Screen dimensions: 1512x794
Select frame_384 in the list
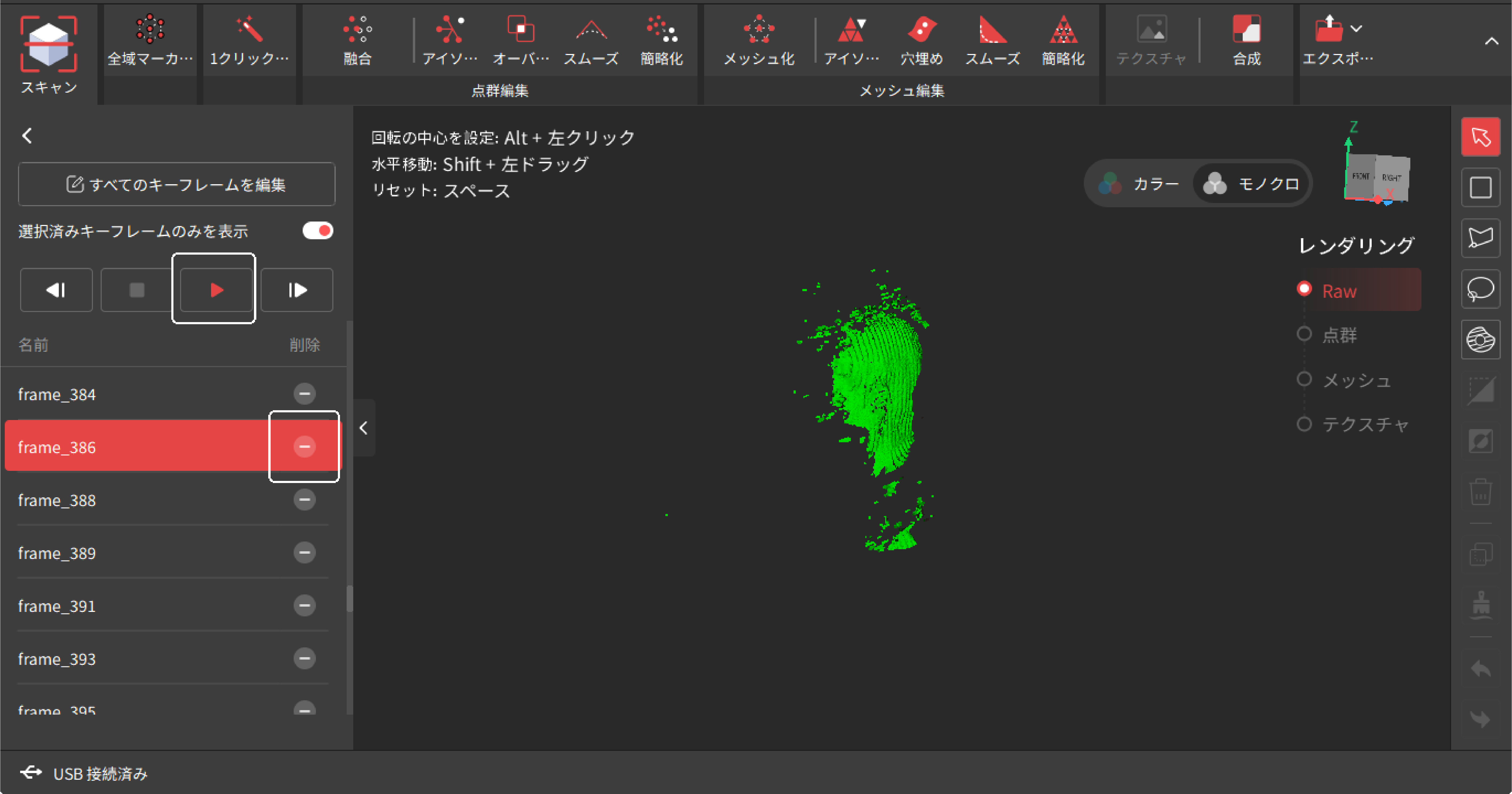[x=173, y=394]
